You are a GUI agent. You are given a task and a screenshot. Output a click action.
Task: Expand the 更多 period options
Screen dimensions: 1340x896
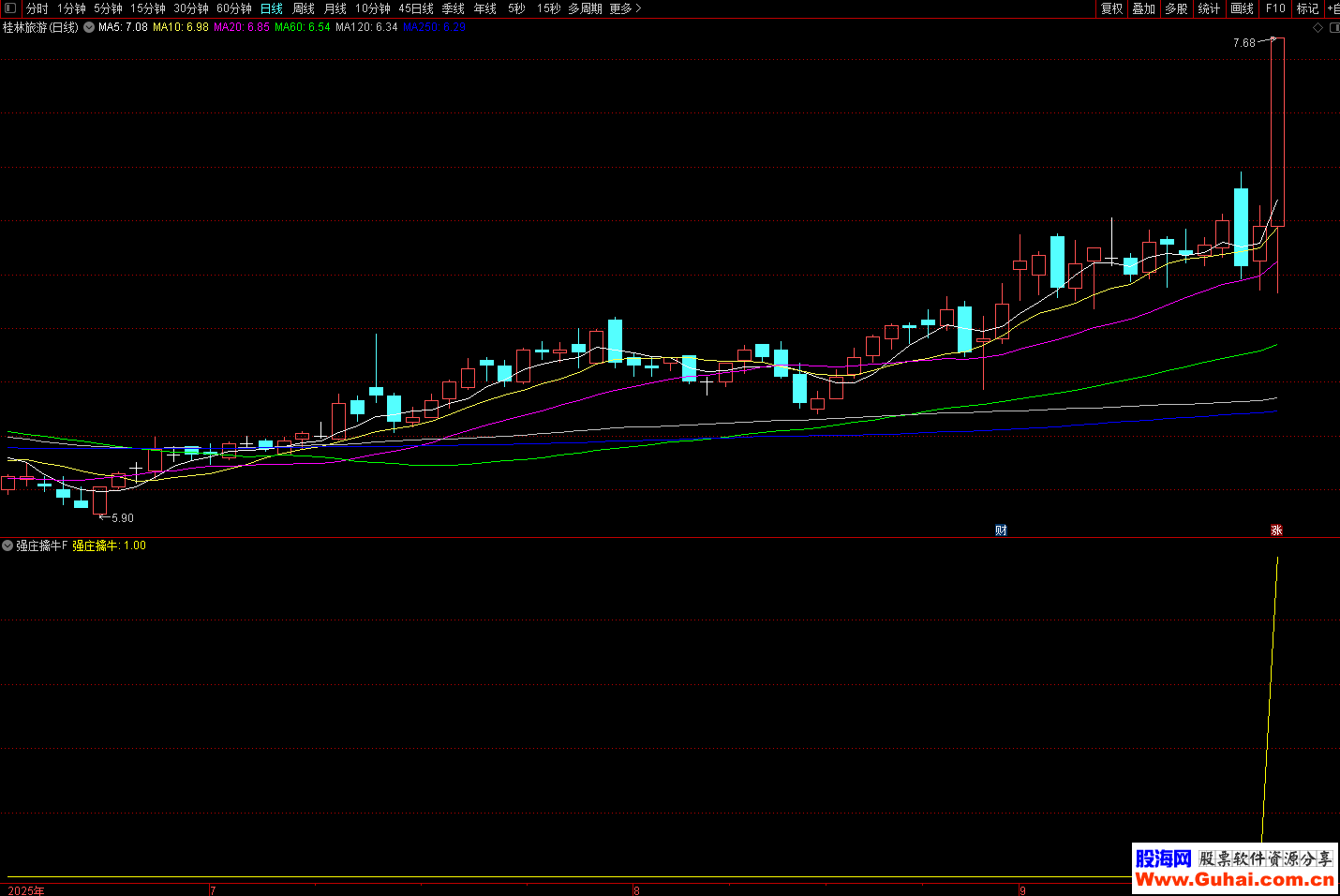[x=625, y=8]
